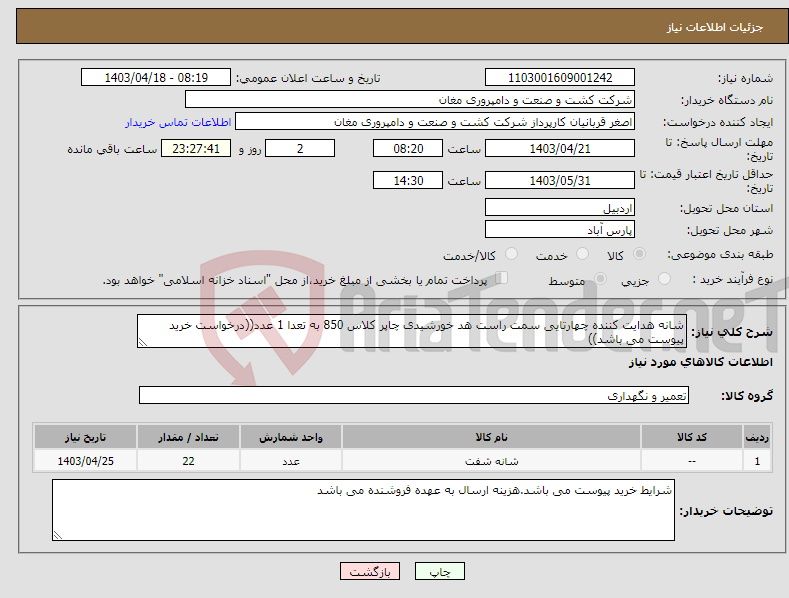This screenshot has height=598, width=789.
Task: Click the price validity date 1403/05/31
Action: [560, 180]
